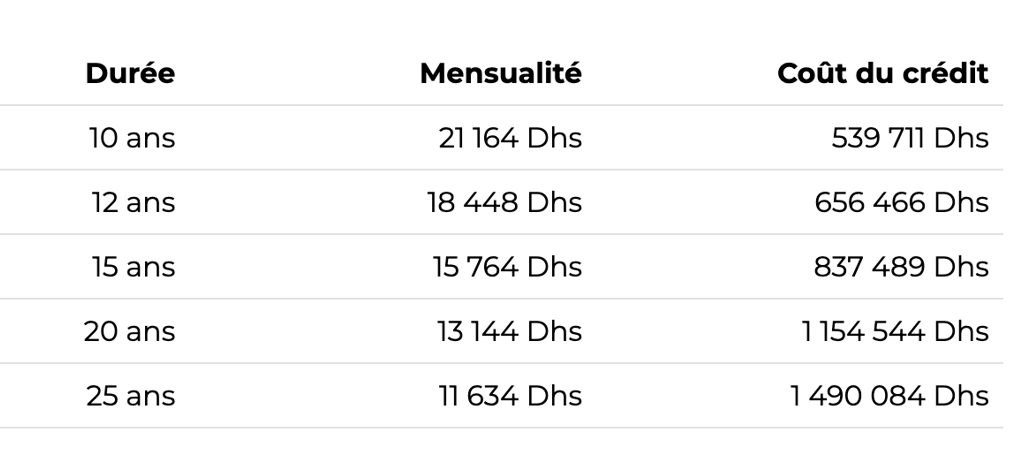
Task: Select the 25 ans duration cell
Action: click(131, 396)
